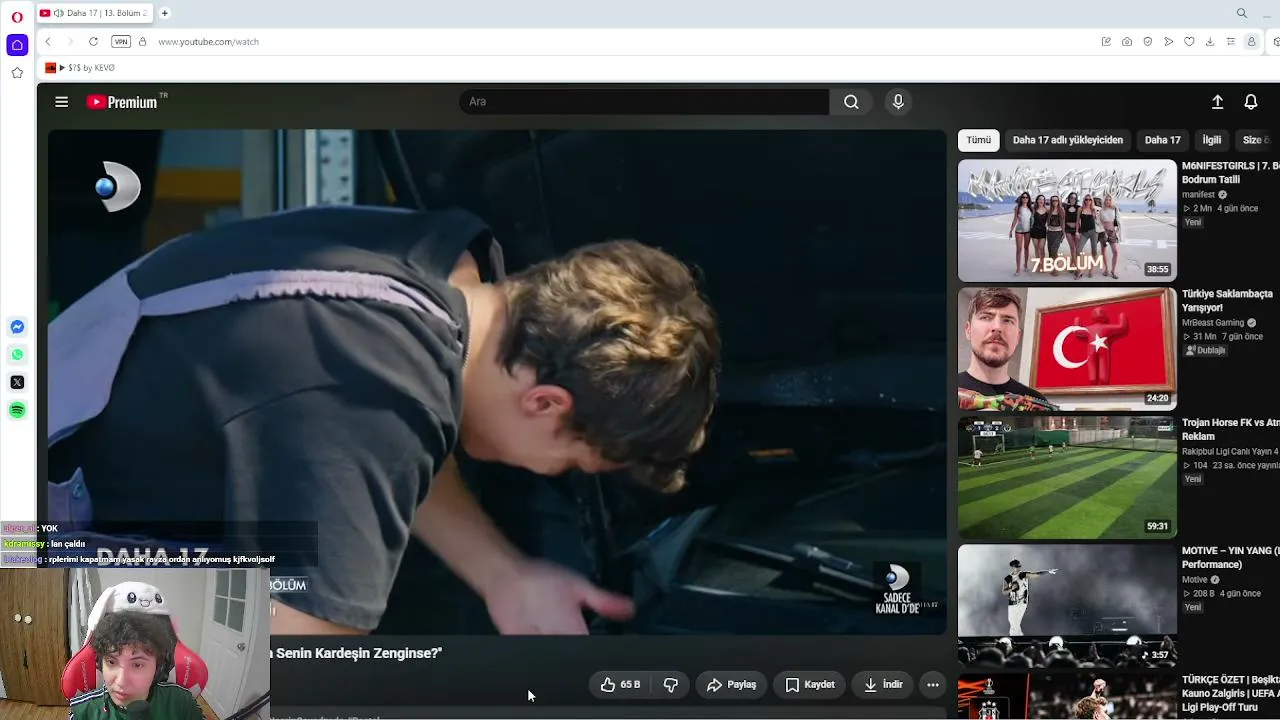Mute the tab via speaker icon

coord(58,13)
